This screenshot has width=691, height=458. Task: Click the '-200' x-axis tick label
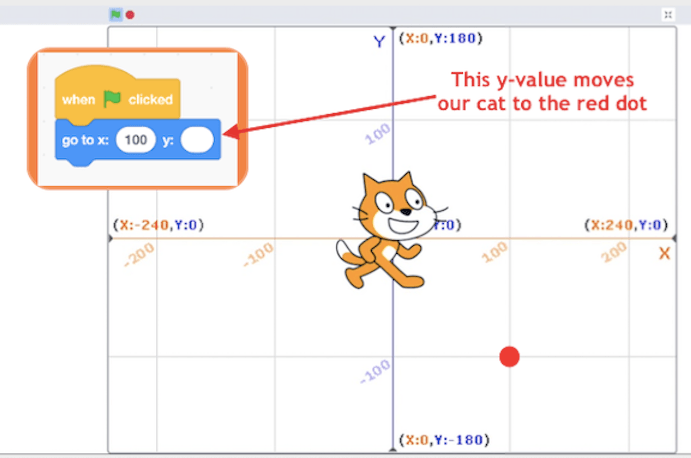point(139,254)
